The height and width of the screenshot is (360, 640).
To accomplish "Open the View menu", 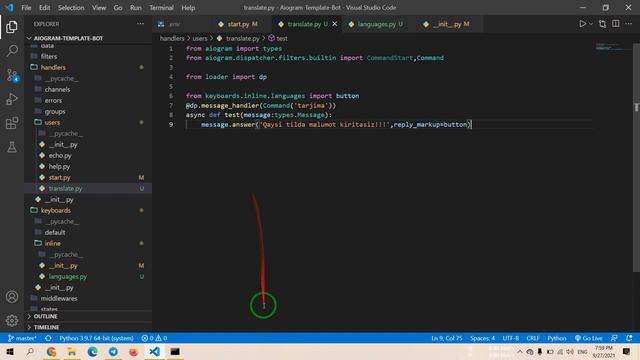I will 99,8.
